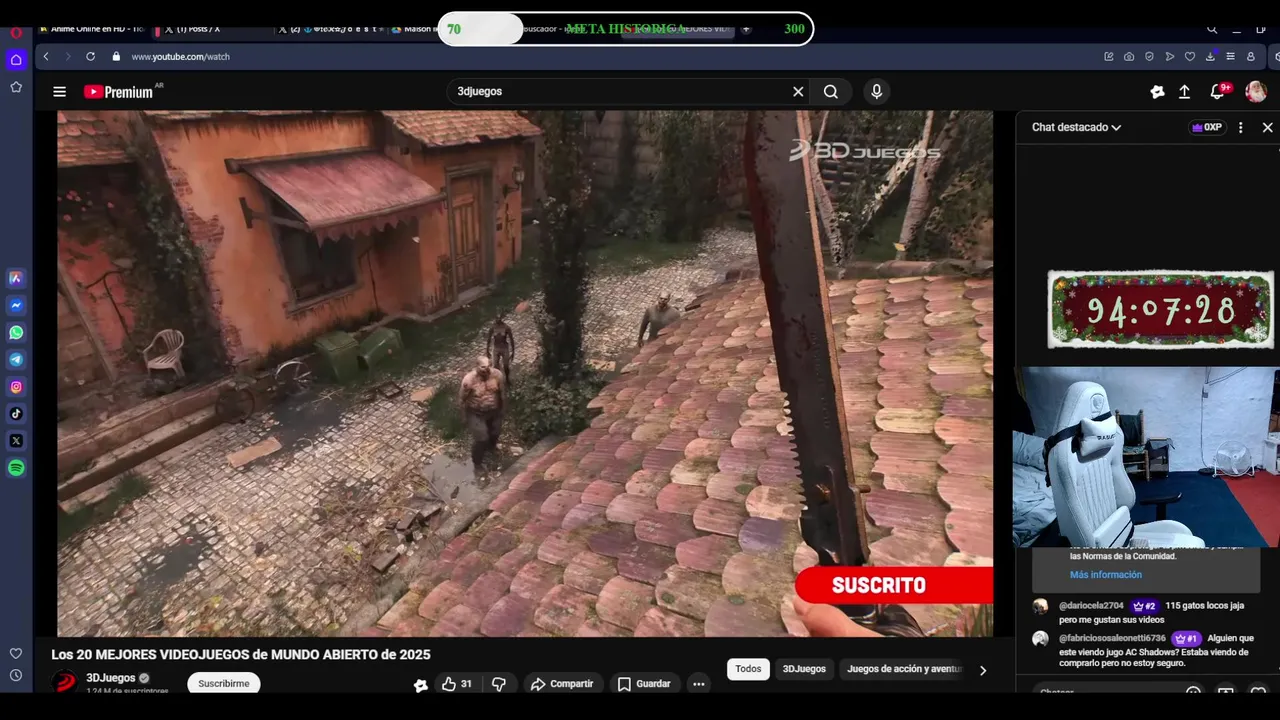Click the Suscribirme button
This screenshot has height=720, width=1280.
[x=224, y=684]
